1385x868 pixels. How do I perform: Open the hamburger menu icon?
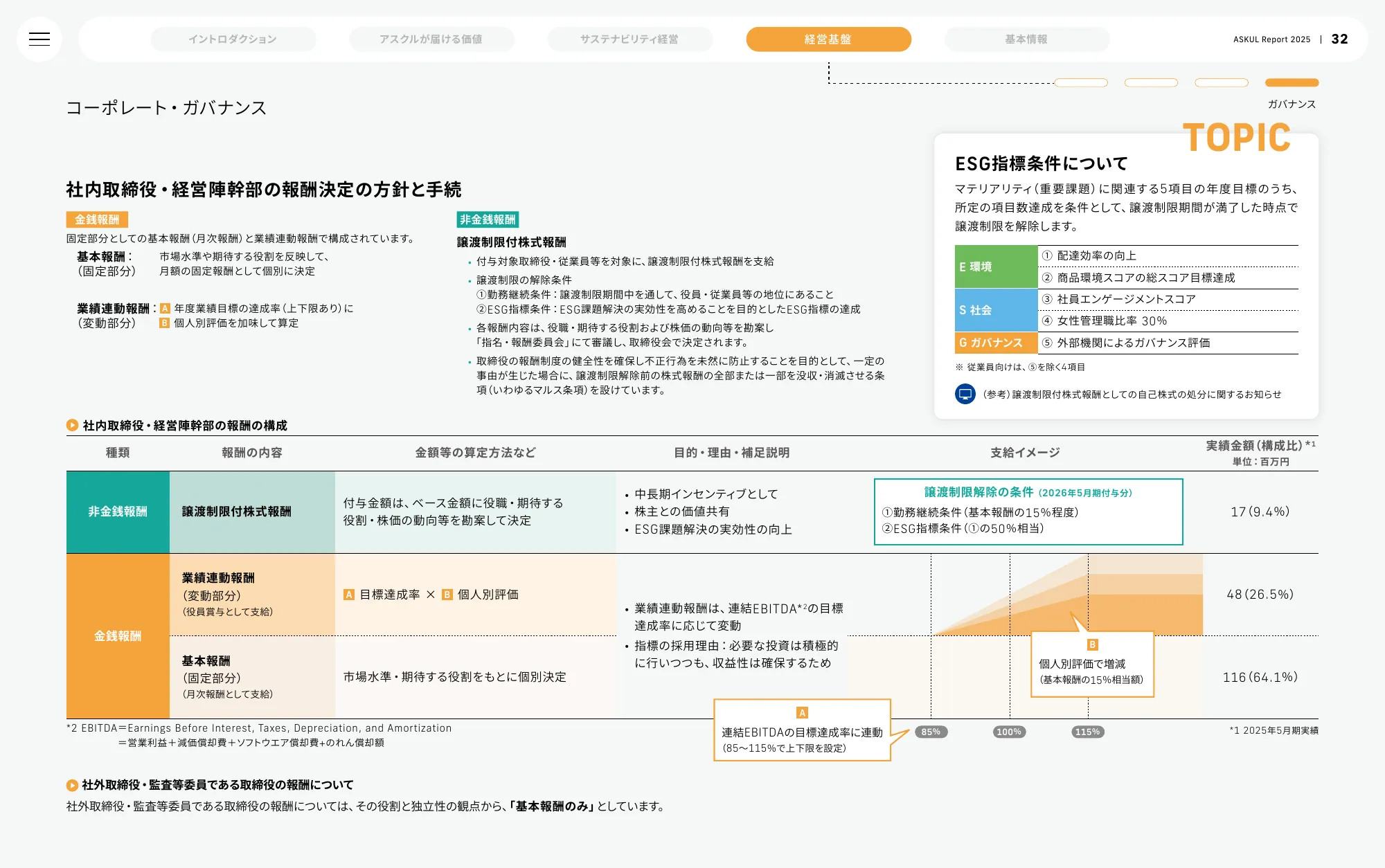39,39
